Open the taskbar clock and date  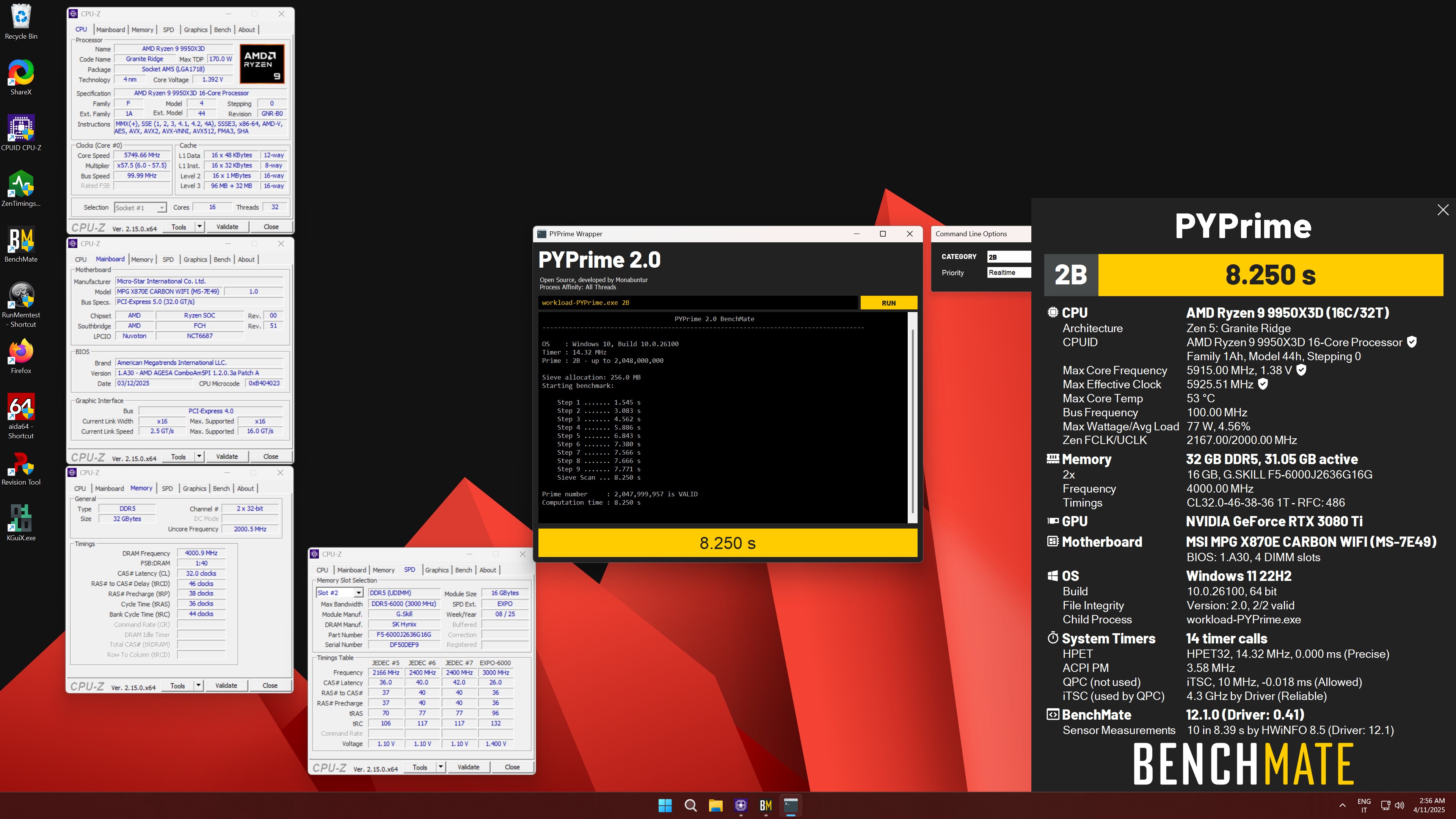coord(1429,805)
